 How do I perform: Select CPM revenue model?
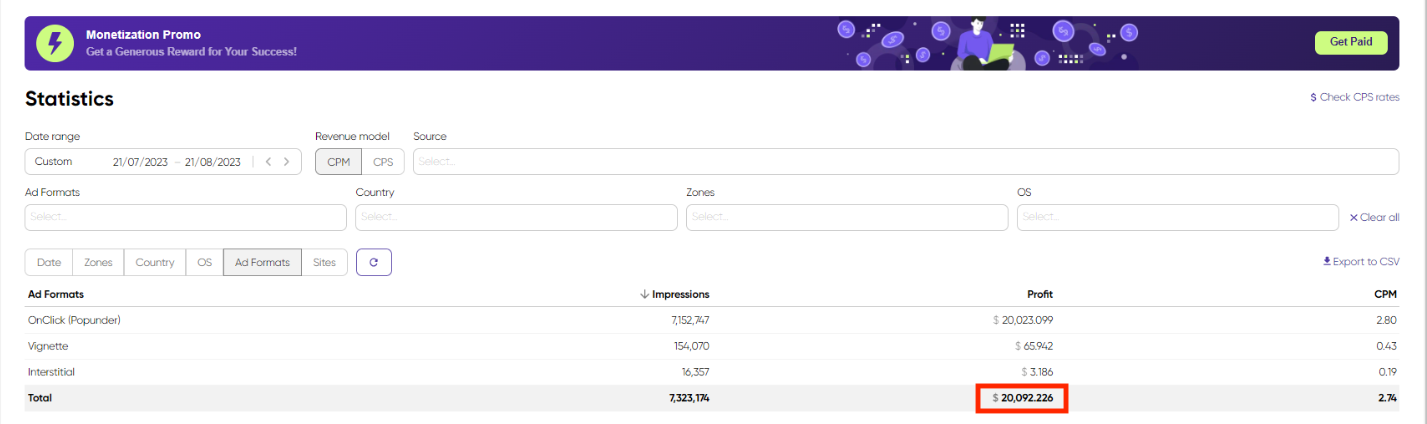coord(338,161)
